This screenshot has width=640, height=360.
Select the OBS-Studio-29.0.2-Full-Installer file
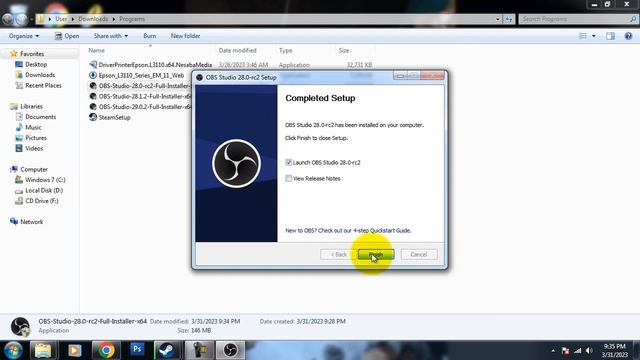(144, 107)
